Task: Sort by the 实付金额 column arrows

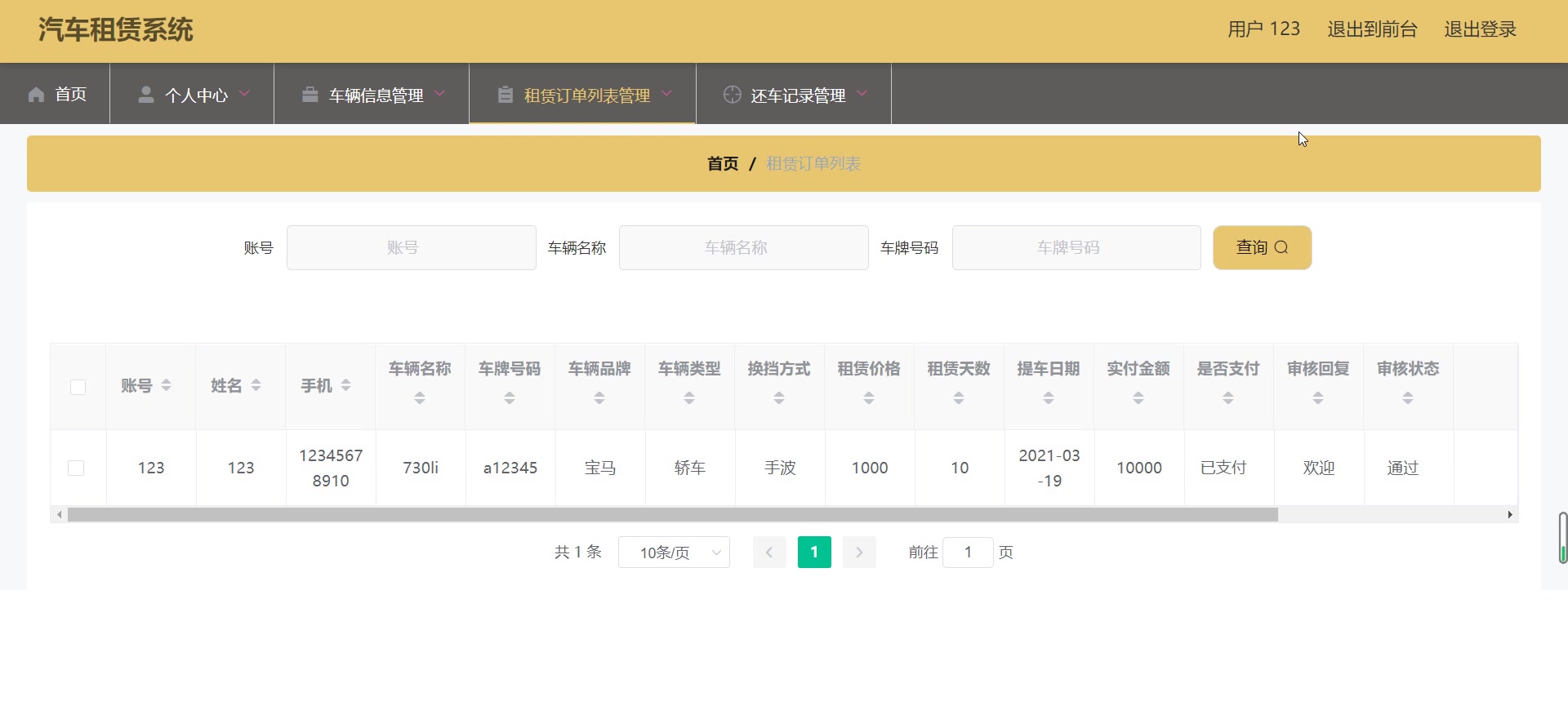Action: [1138, 398]
